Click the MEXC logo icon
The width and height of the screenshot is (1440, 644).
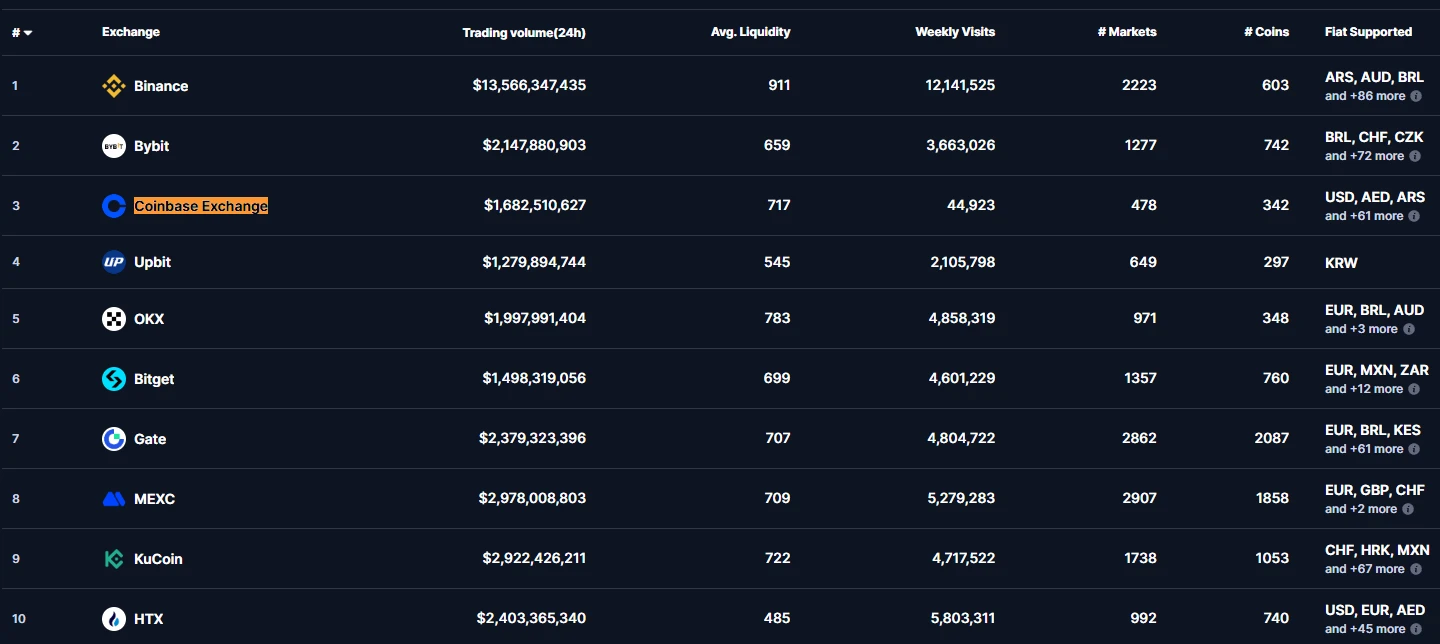(x=114, y=499)
